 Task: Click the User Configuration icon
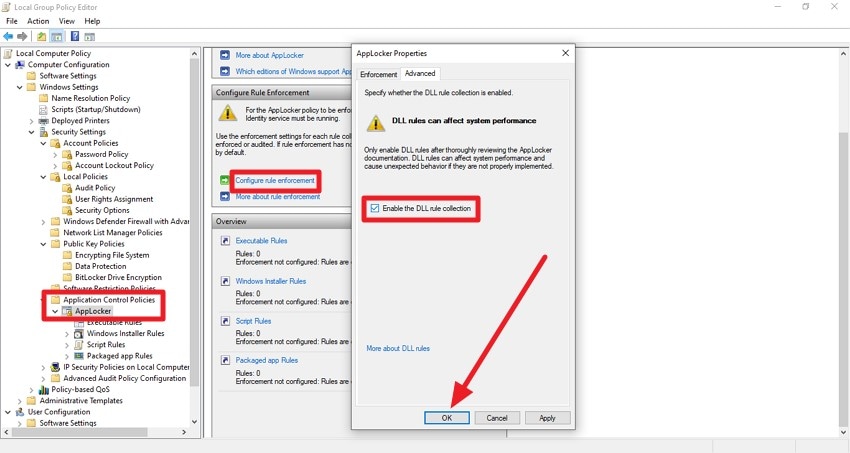(x=20, y=412)
